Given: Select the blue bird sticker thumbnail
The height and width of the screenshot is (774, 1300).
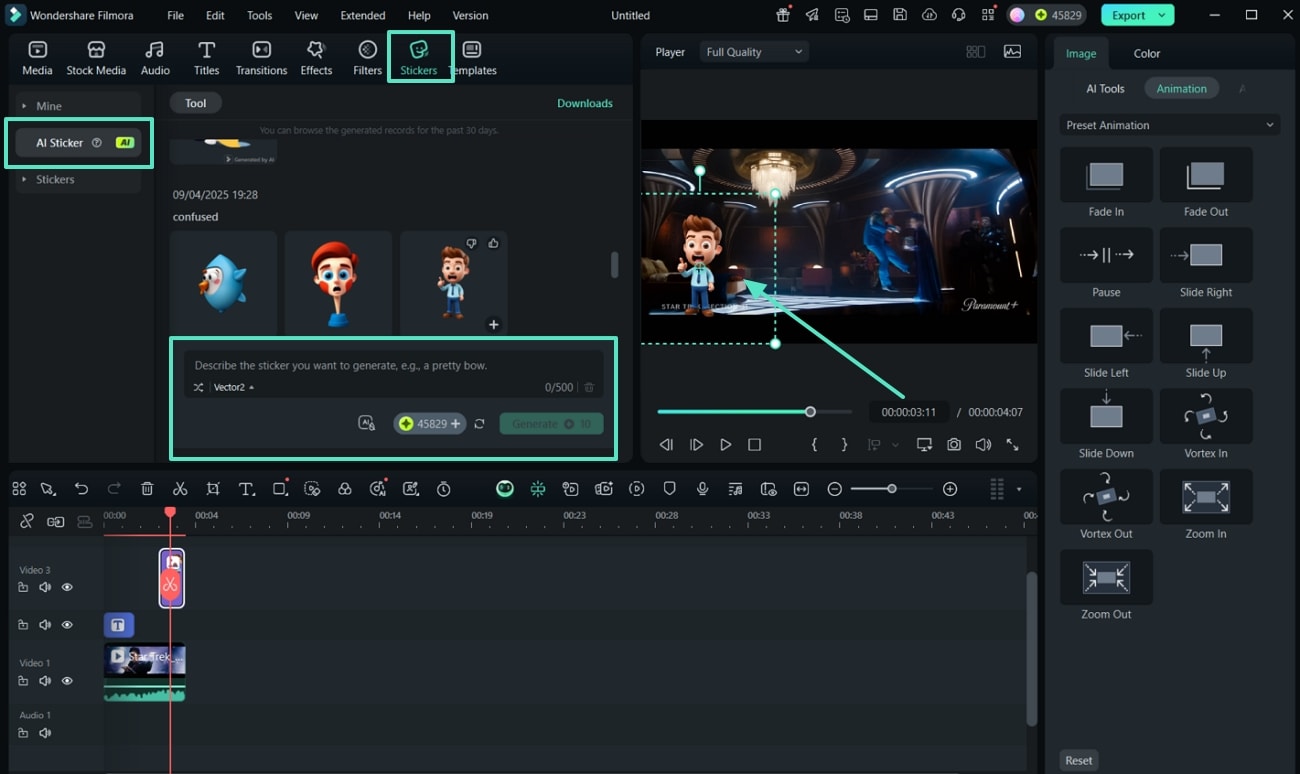Looking at the screenshot, I should (x=223, y=283).
